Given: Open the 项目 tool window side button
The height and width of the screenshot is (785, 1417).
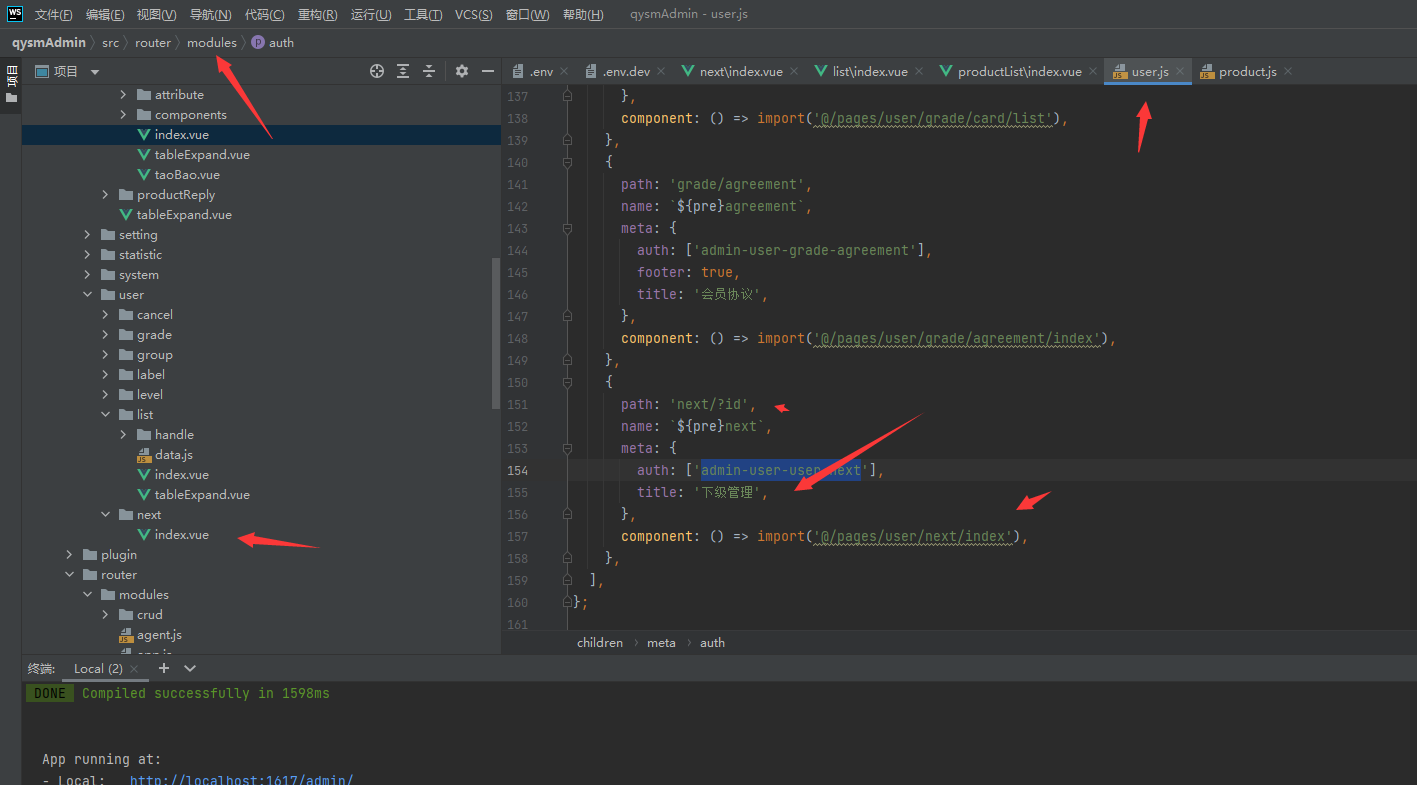Looking at the screenshot, I should [x=11, y=85].
